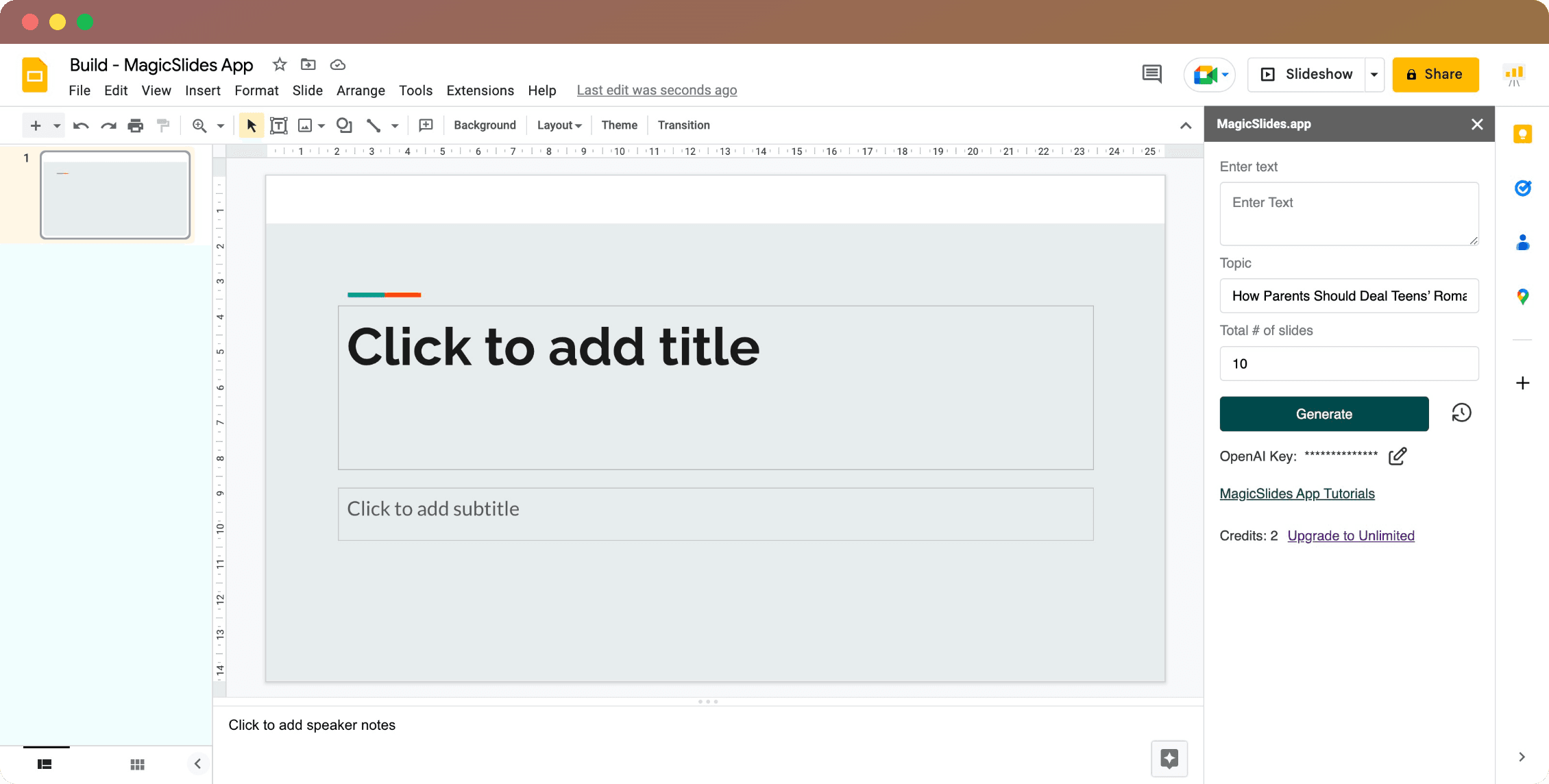The width and height of the screenshot is (1549, 784).
Task: Undo the last action
Action: (81, 125)
